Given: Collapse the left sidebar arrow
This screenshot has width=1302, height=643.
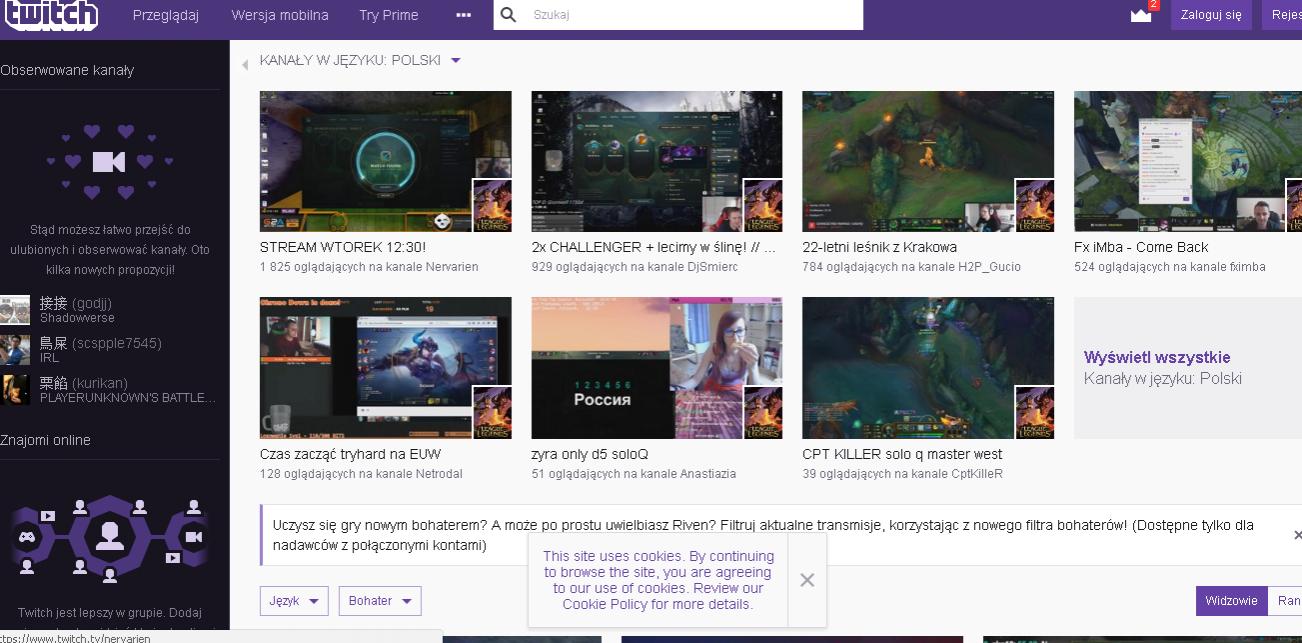Looking at the screenshot, I should click(x=245, y=65).
